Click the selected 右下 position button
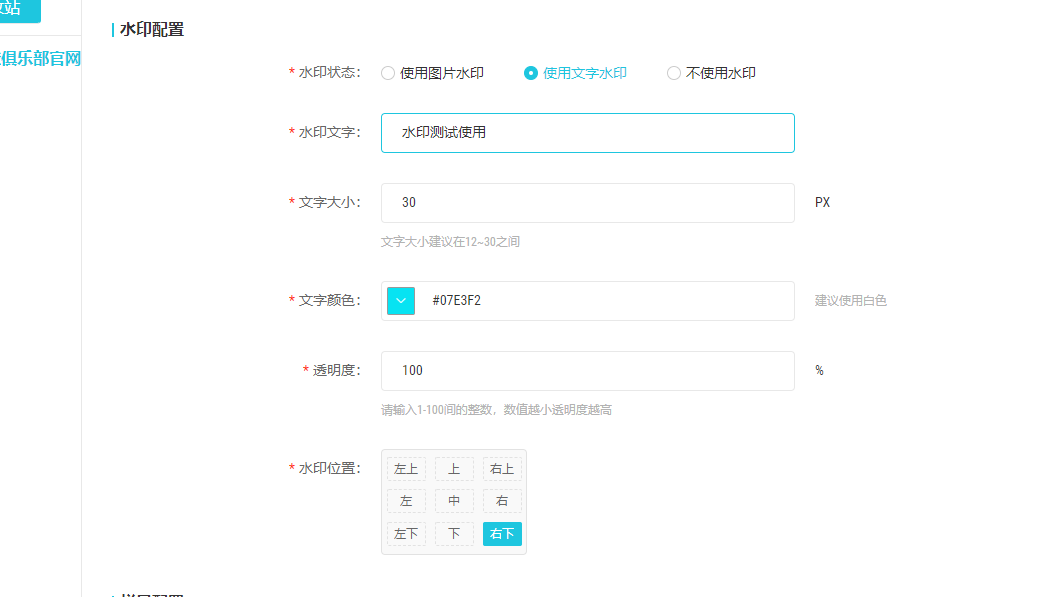This screenshot has width=1061, height=597. [502, 534]
